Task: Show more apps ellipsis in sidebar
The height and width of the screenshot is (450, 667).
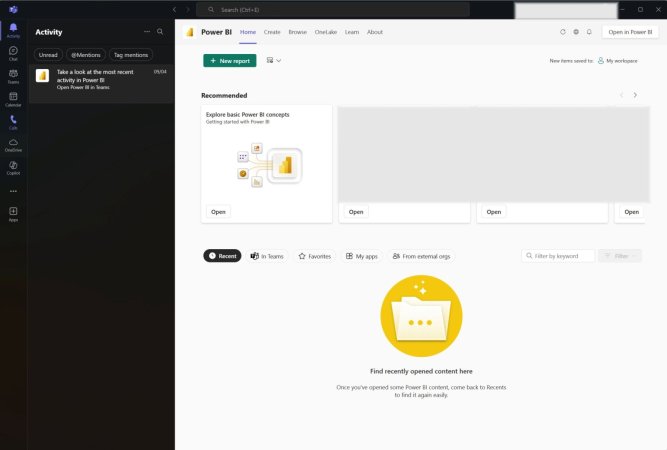Action: coord(13,191)
